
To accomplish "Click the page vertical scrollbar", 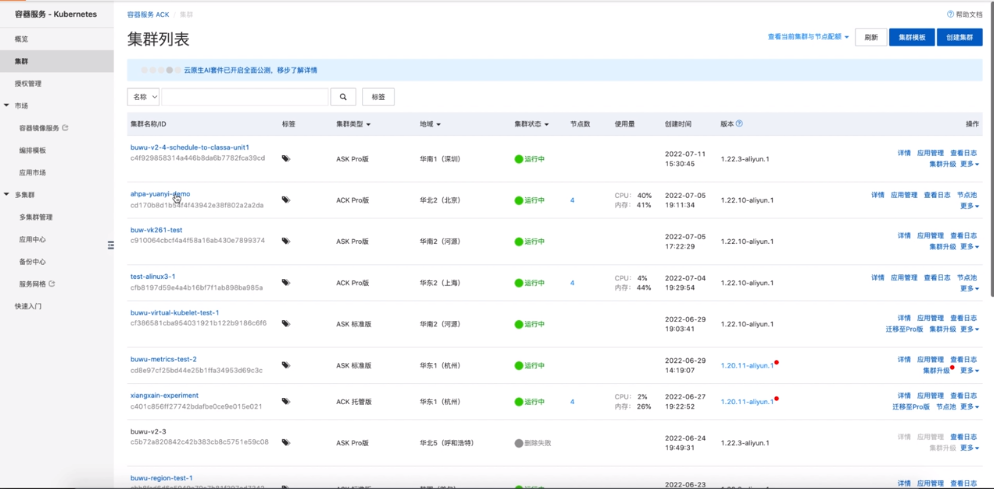I will pyautogui.click(x=991, y=149).
